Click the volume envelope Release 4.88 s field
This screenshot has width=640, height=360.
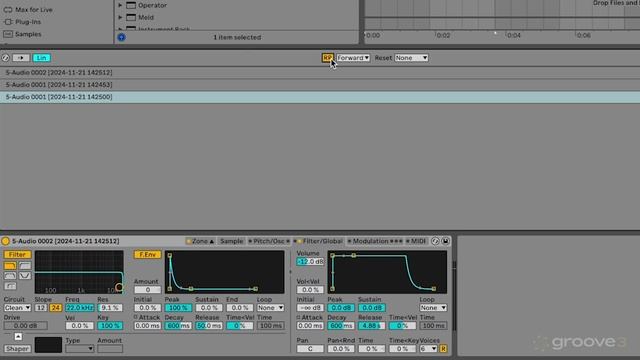pyautogui.click(x=371, y=326)
